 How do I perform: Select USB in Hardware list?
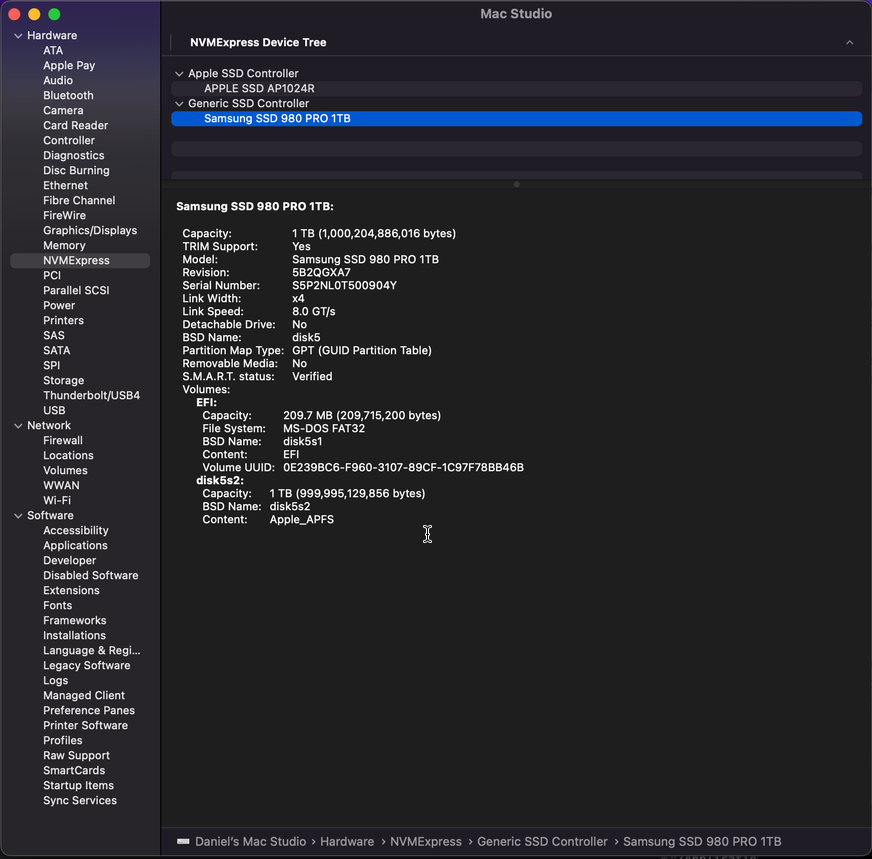coord(54,411)
